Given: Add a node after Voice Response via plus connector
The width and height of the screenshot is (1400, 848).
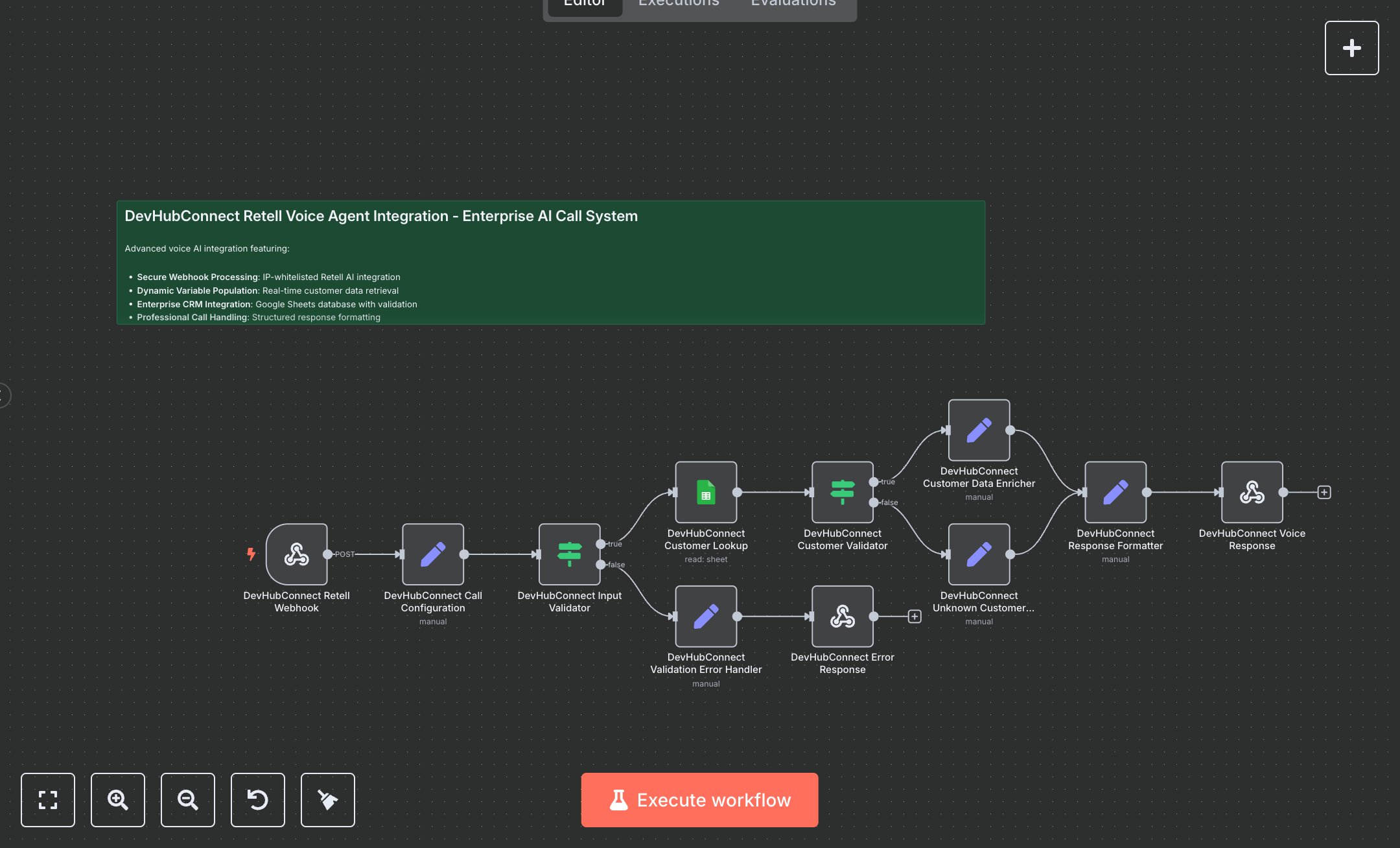Looking at the screenshot, I should tap(1324, 492).
